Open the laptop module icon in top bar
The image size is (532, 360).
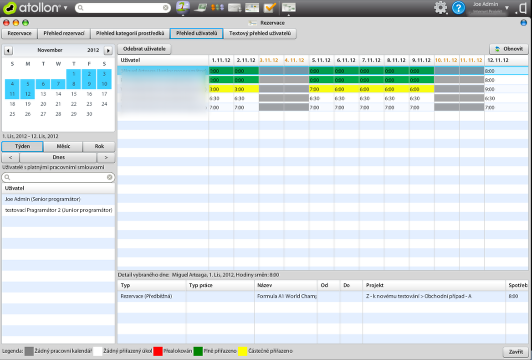[200, 7]
